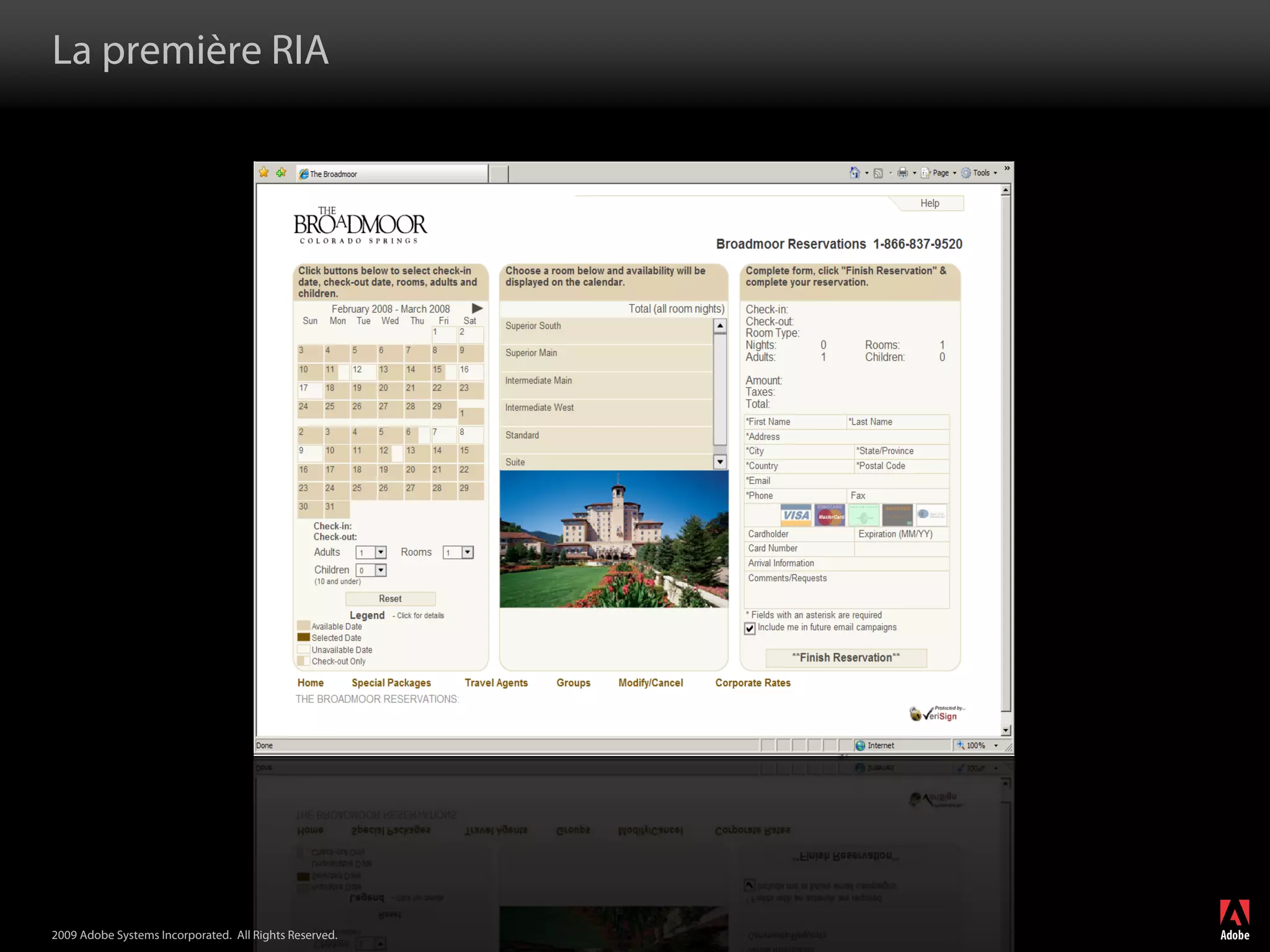Select the VISA card icon
This screenshot has height=952, width=1270.
[x=796, y=515]
